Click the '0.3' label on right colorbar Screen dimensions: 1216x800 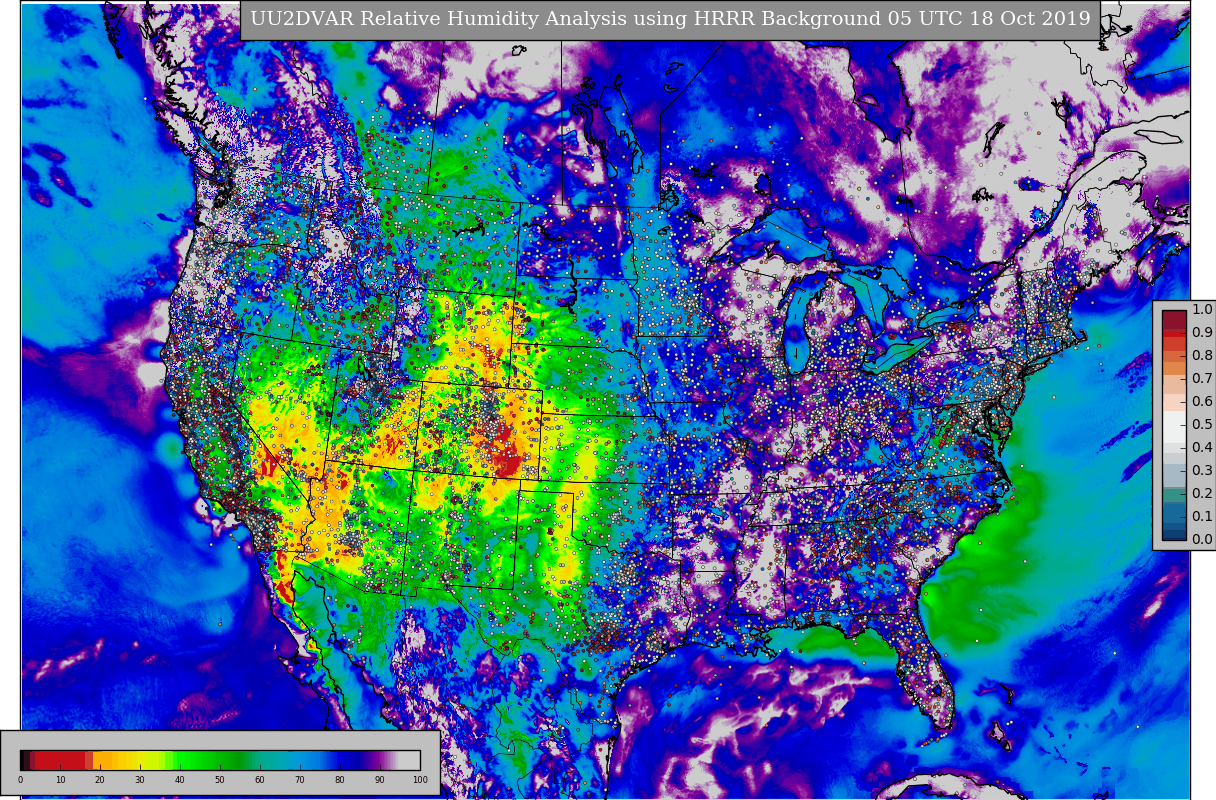click(x=1202, y=471)
